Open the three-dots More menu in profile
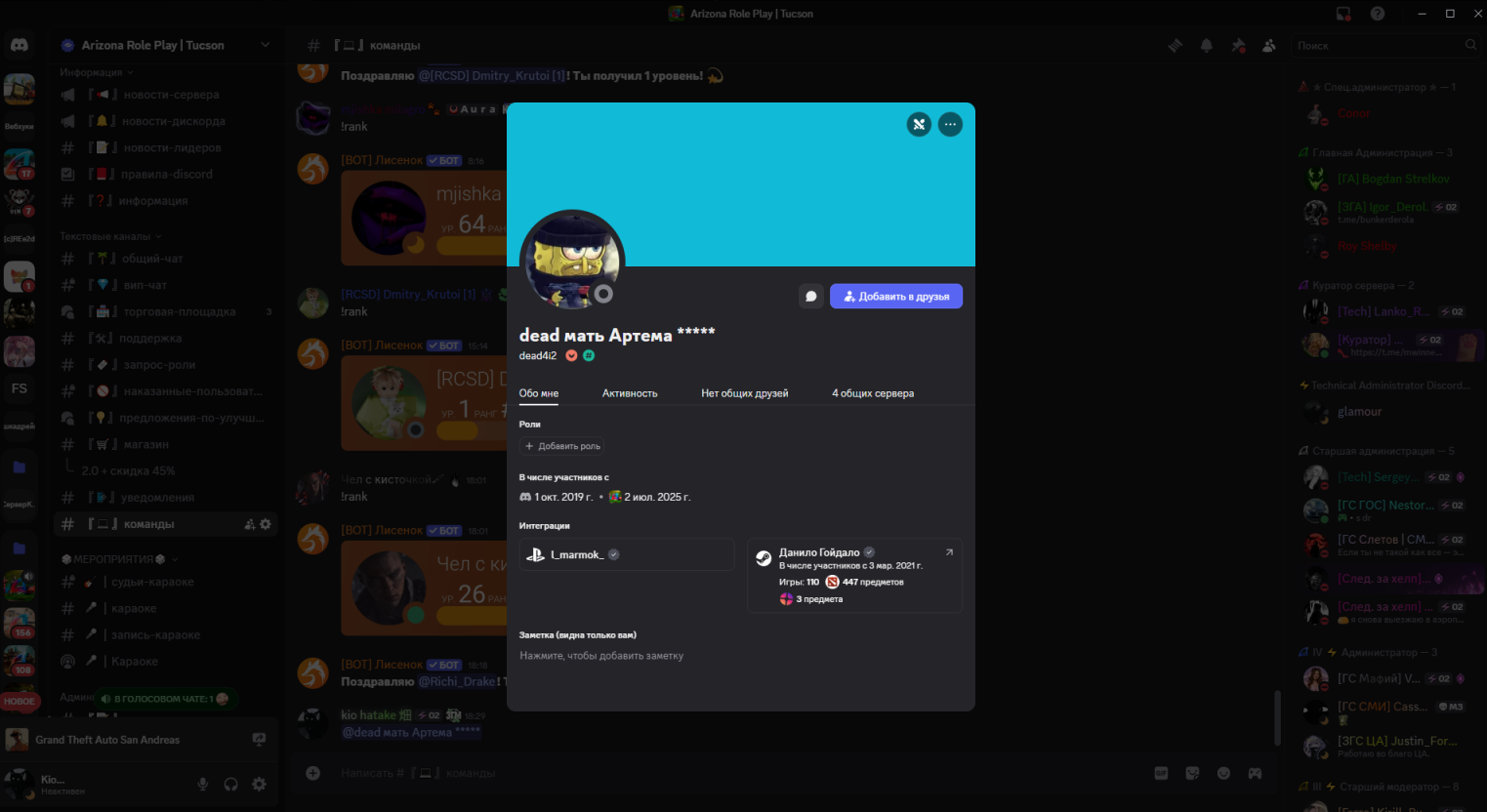Screen dimensions: 1487x812 coord(950,124)
